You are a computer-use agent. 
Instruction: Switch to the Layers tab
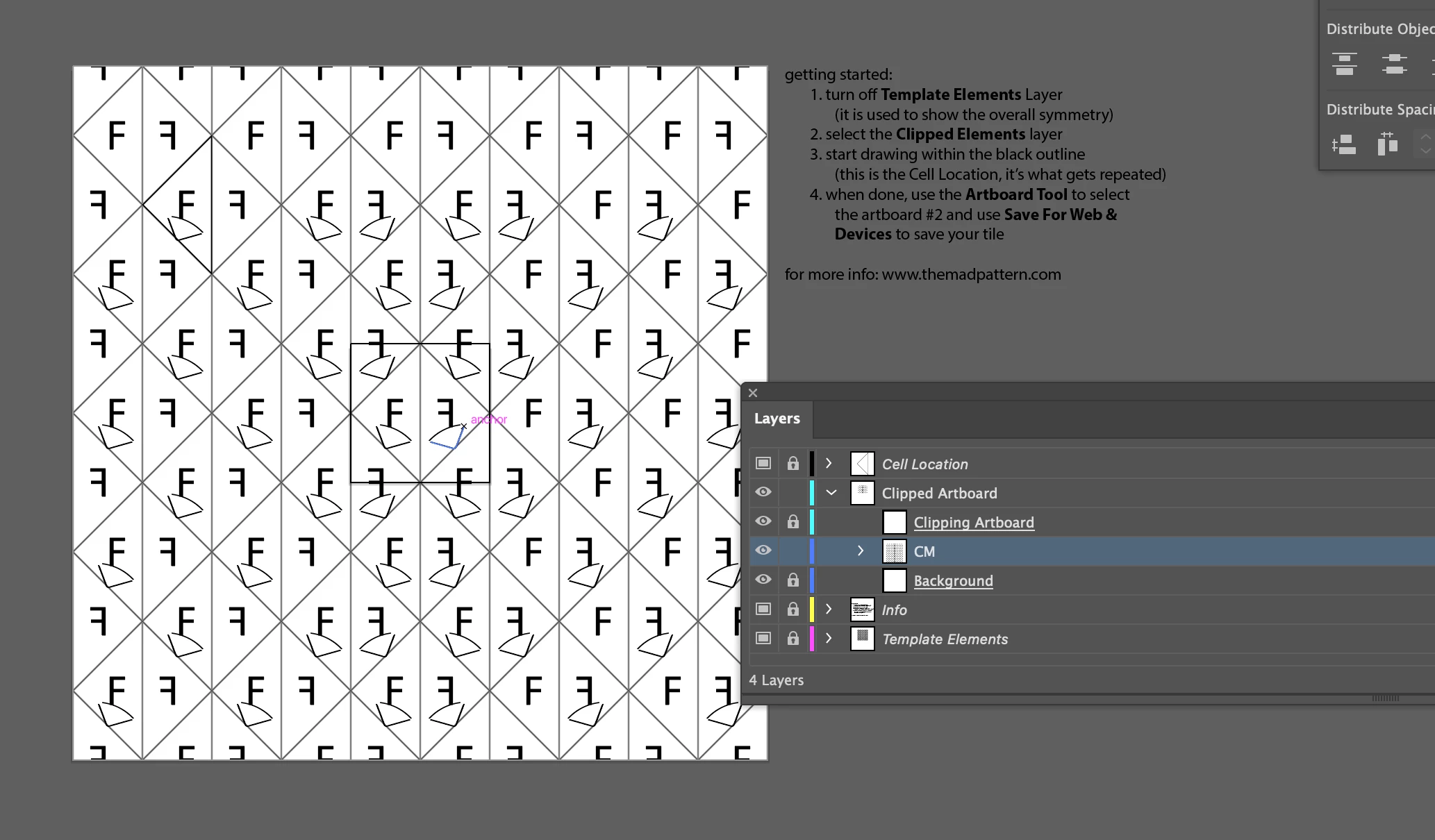(x=777, y=419)
